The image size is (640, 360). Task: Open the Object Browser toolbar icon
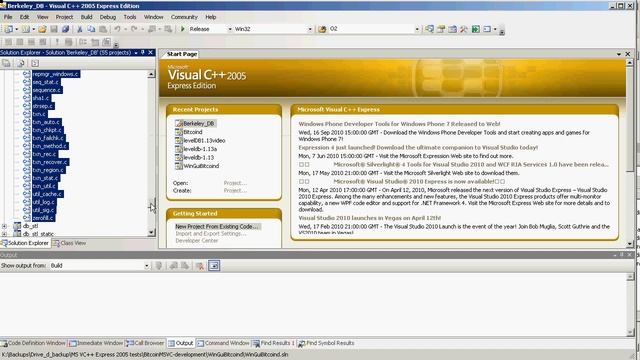click(452, 29)
